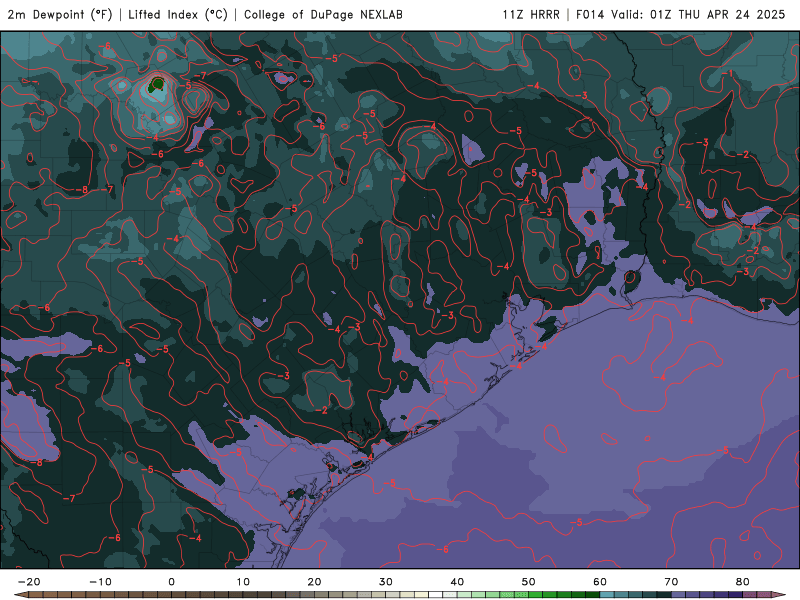
Task: Click the -1 lifted index contour label
Action: [x=728, y=74]
